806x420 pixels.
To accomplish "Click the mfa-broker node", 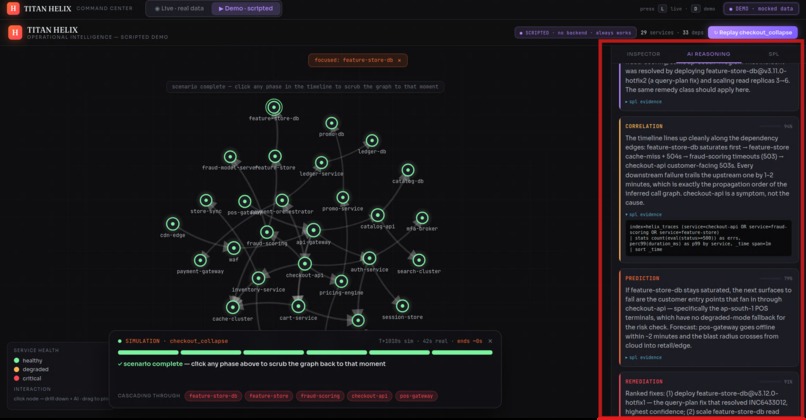I will click(422, 218).
